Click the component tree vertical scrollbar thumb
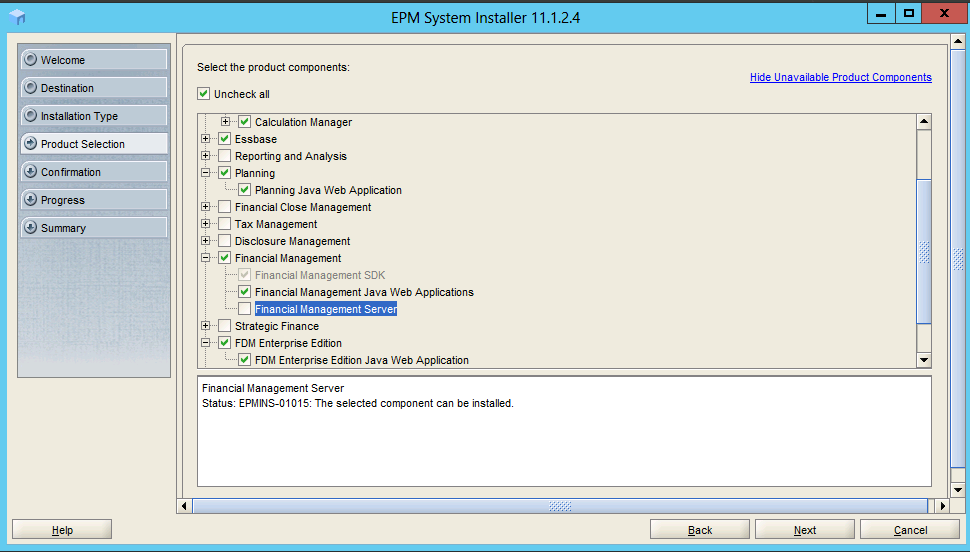 (924, 251)
